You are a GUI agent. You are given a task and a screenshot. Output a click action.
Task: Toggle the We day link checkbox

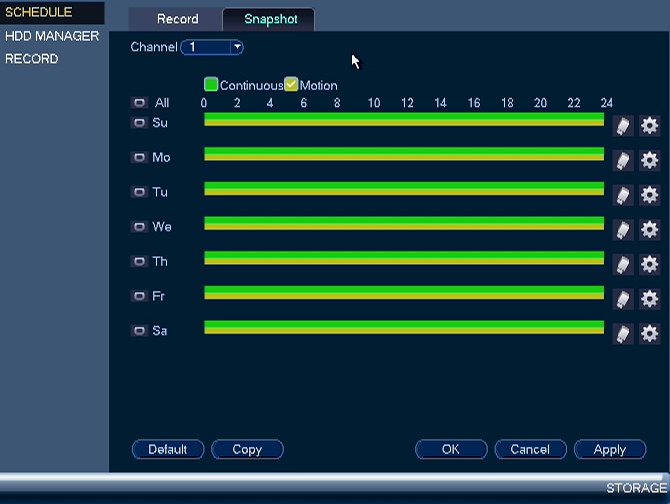click(x=139, y=227)
